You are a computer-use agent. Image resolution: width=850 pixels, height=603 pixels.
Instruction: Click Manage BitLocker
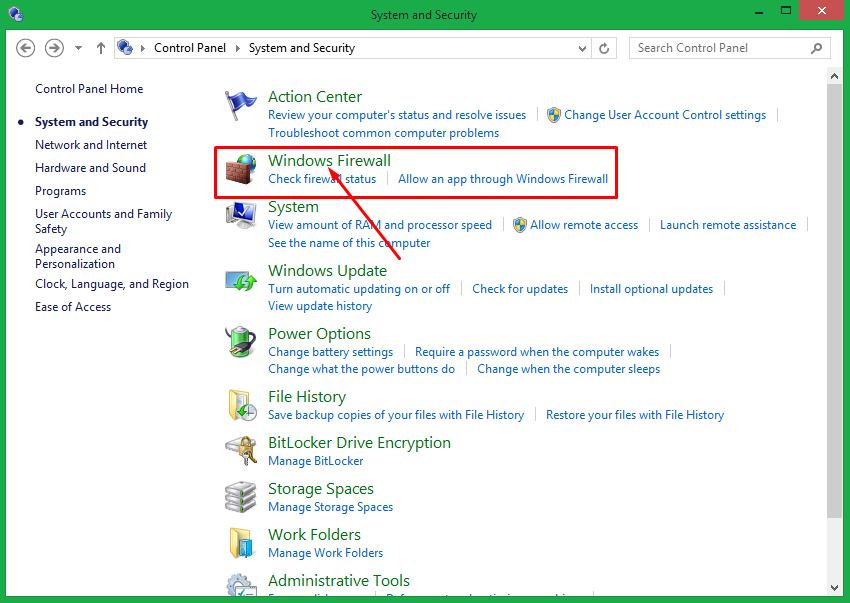(315, 461)
